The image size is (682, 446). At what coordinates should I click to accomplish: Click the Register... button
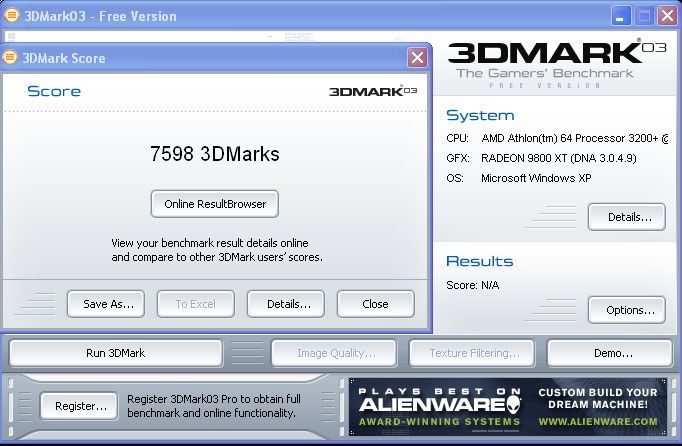click(x=81, y=405)
